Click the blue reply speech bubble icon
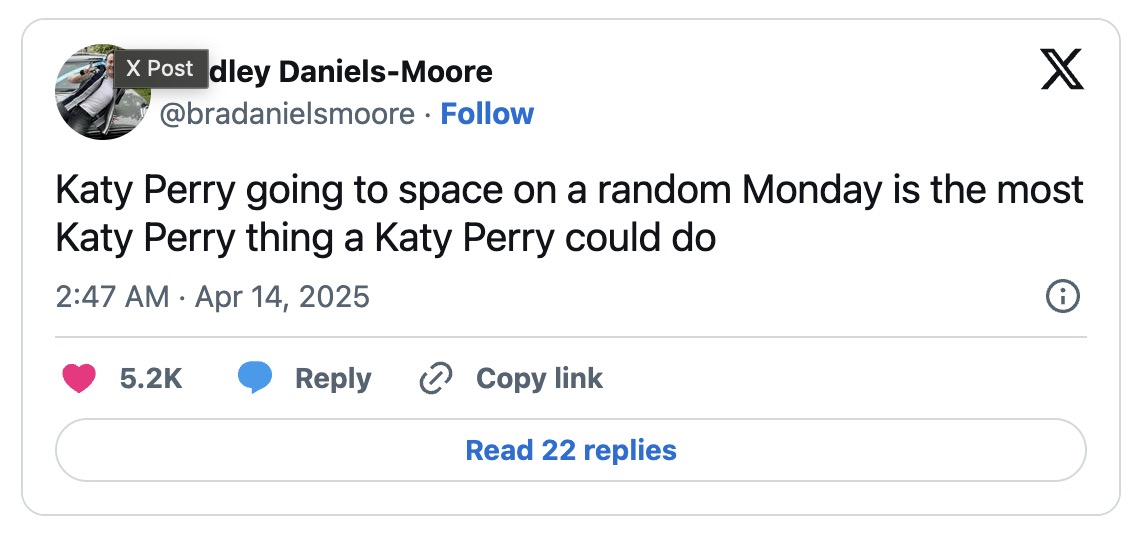Screen dimensions: 1146x542 [255, 378]
